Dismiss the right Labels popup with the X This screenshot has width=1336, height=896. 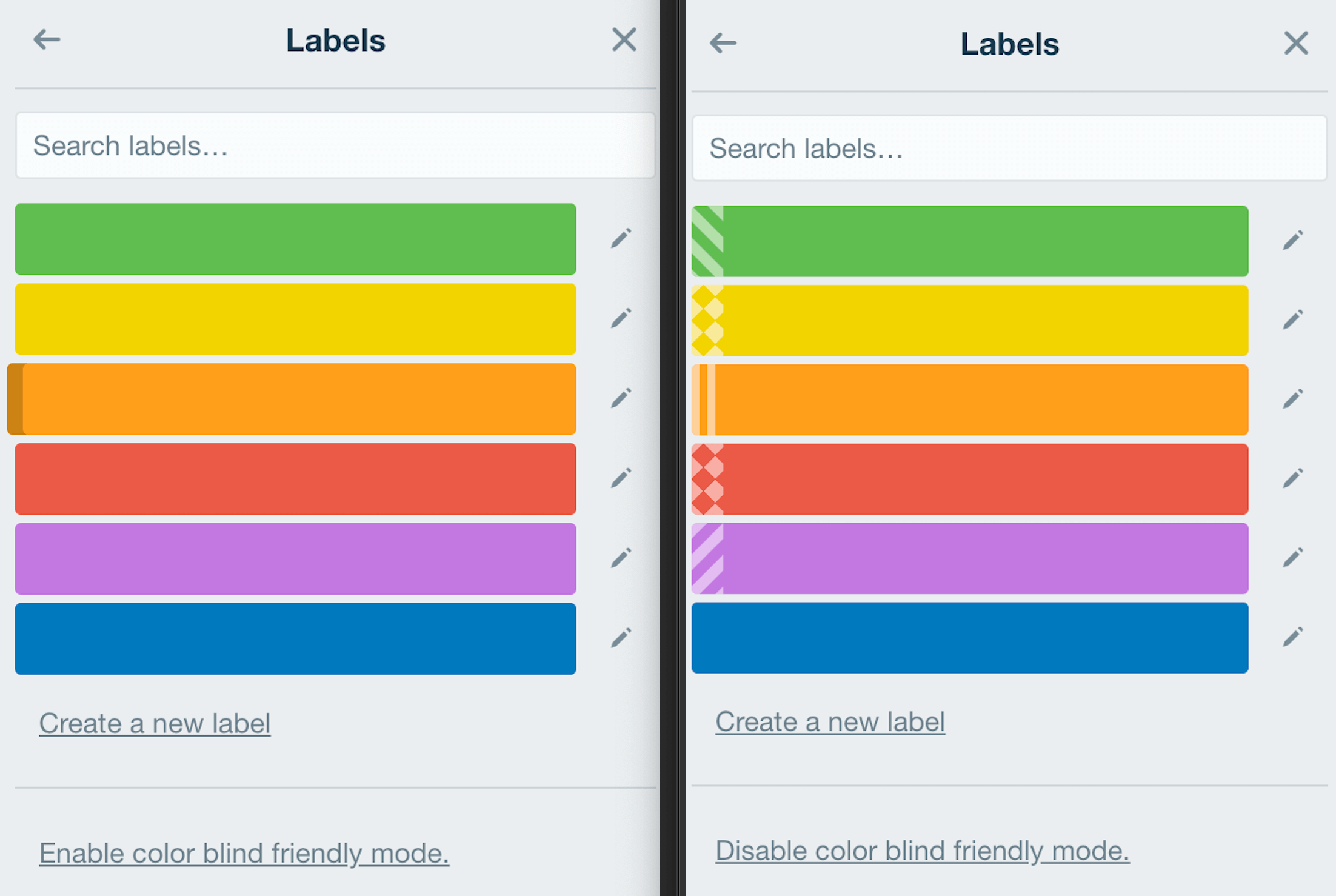click(x=1295, y=43)
